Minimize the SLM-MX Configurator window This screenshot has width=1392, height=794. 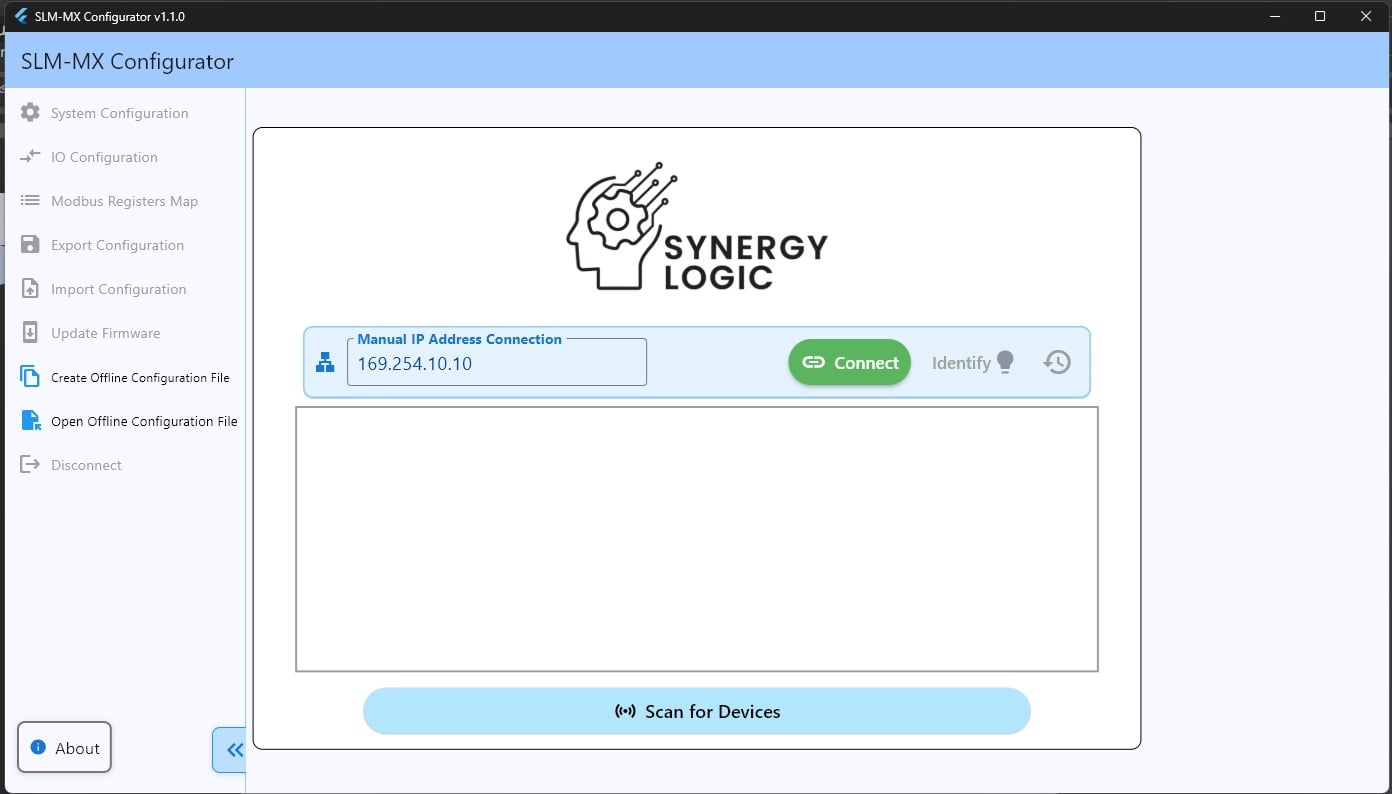tap(1275, 16)
